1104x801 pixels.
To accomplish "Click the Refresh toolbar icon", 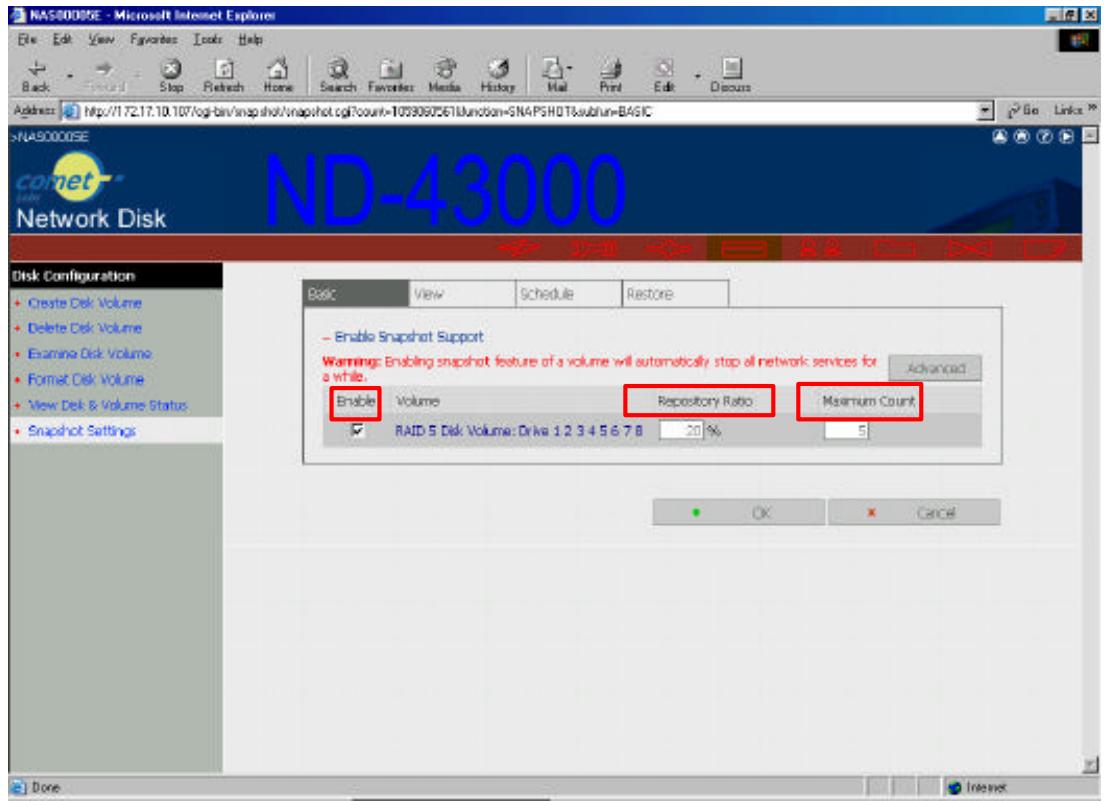I will click(224, 76).
